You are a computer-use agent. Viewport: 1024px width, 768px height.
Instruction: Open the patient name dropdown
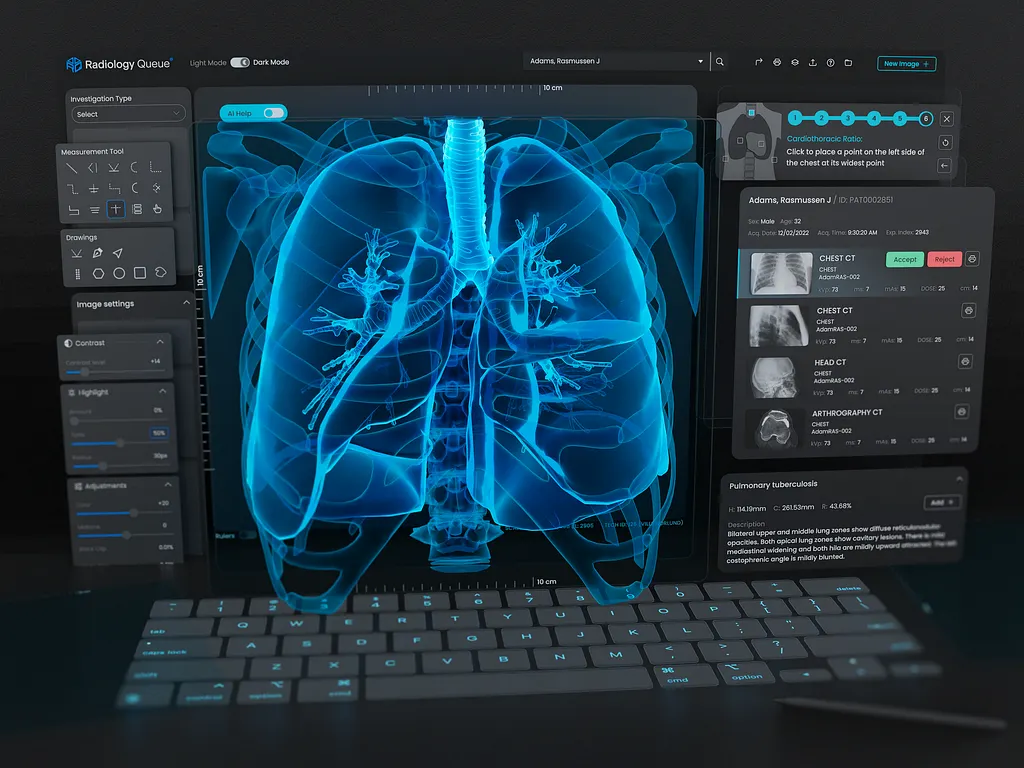pos(616,62)
